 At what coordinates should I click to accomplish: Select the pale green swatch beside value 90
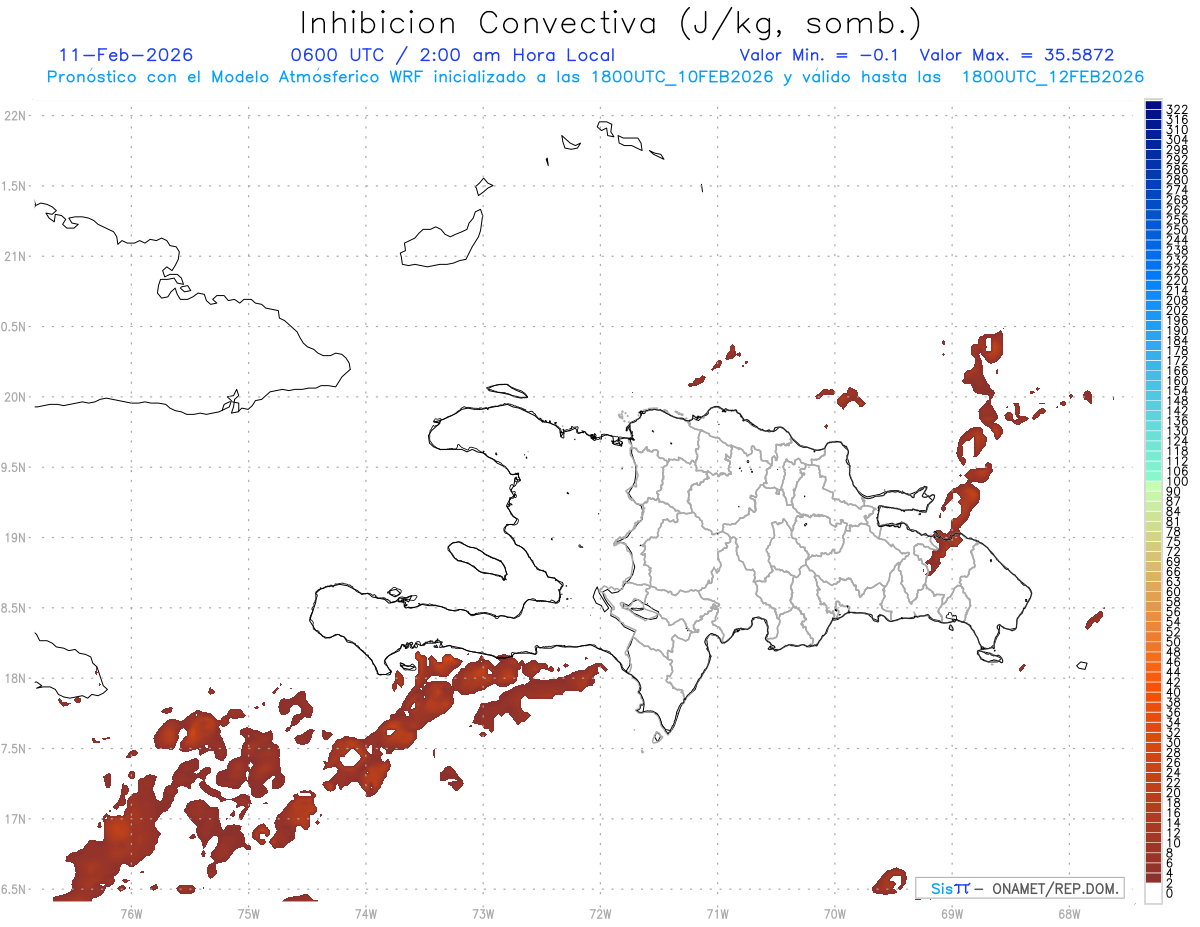pos(1153,487)
